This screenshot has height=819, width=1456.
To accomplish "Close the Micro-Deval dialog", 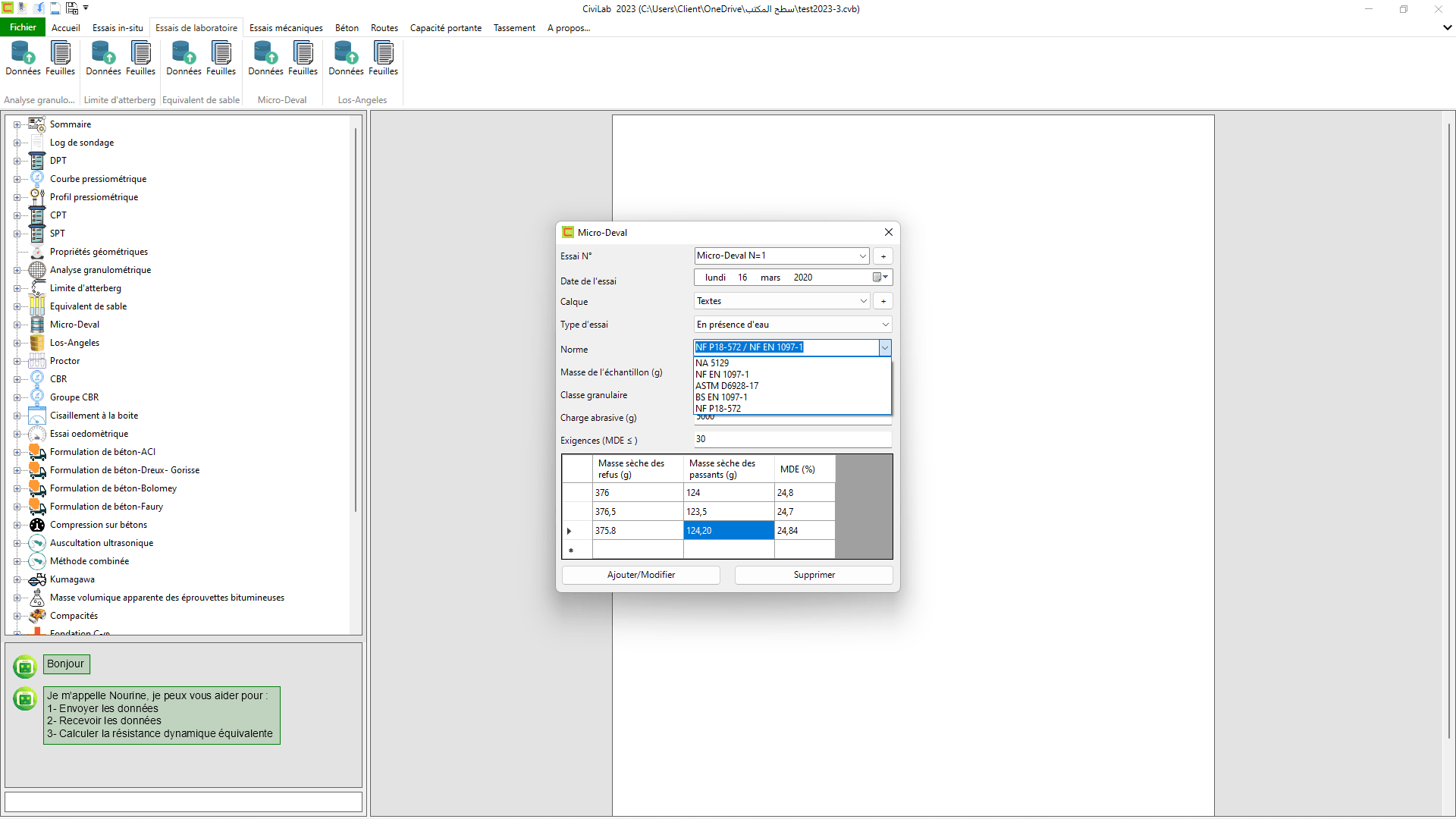I will pyautogui.click(x=889, y=233).
